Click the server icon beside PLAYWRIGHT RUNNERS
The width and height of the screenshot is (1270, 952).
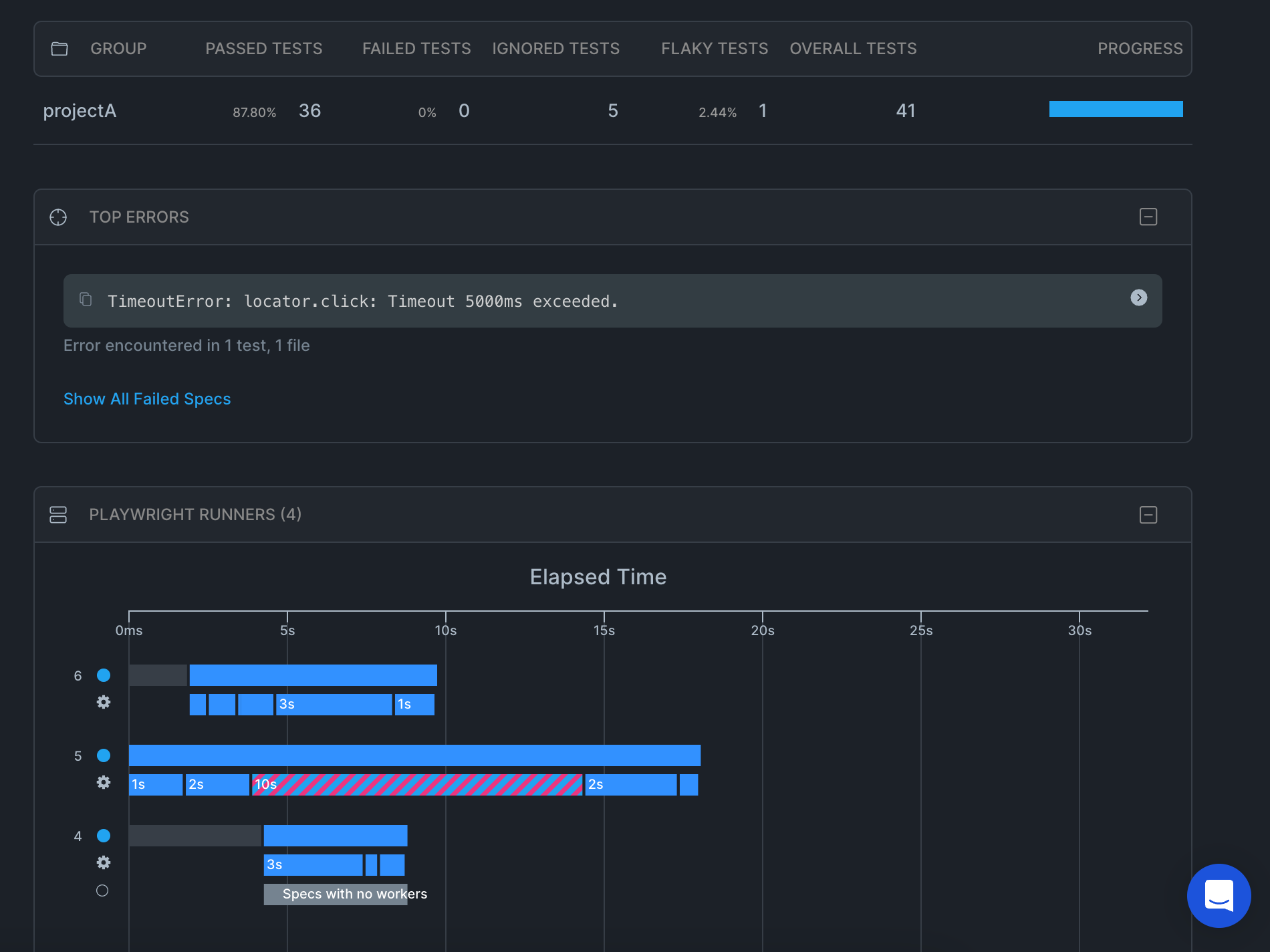[x=58, y=515]
